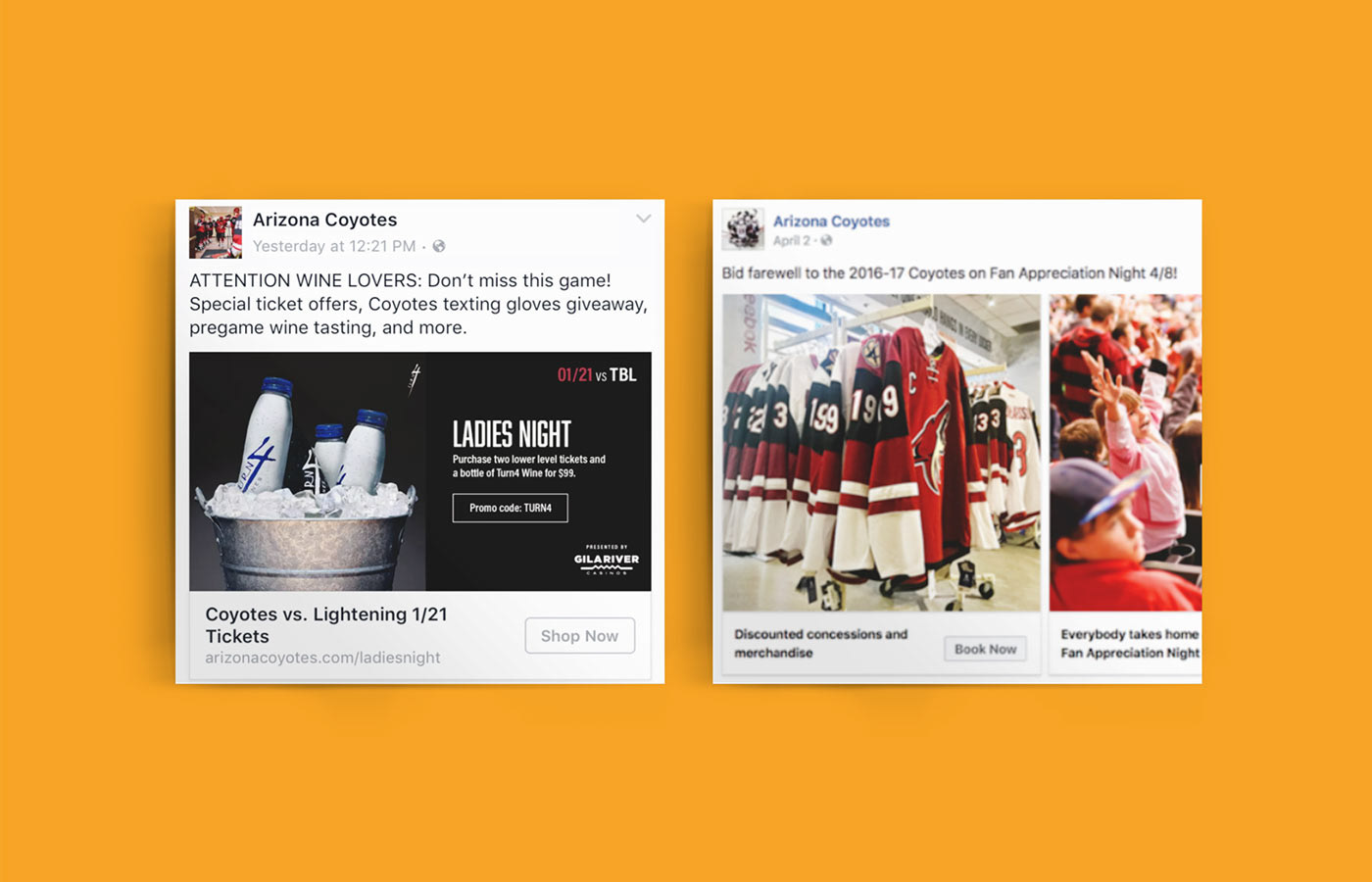Screen dimensions: 1372x882
Task: Open the Arizona Coyotes page name in left post
Action: coord(325,220)
